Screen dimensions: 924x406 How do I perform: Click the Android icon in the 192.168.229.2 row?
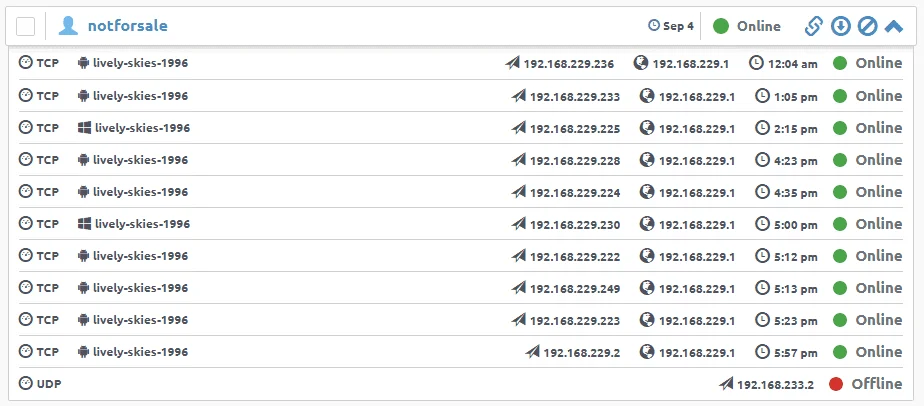coord(83,352)
